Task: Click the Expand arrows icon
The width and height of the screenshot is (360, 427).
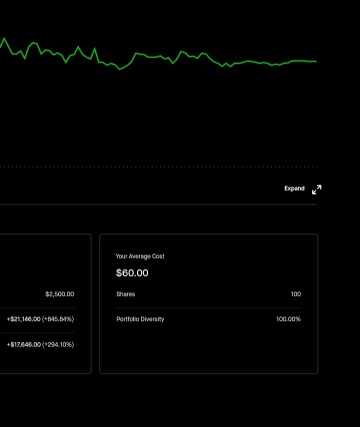Action: (x=317, y=189)
